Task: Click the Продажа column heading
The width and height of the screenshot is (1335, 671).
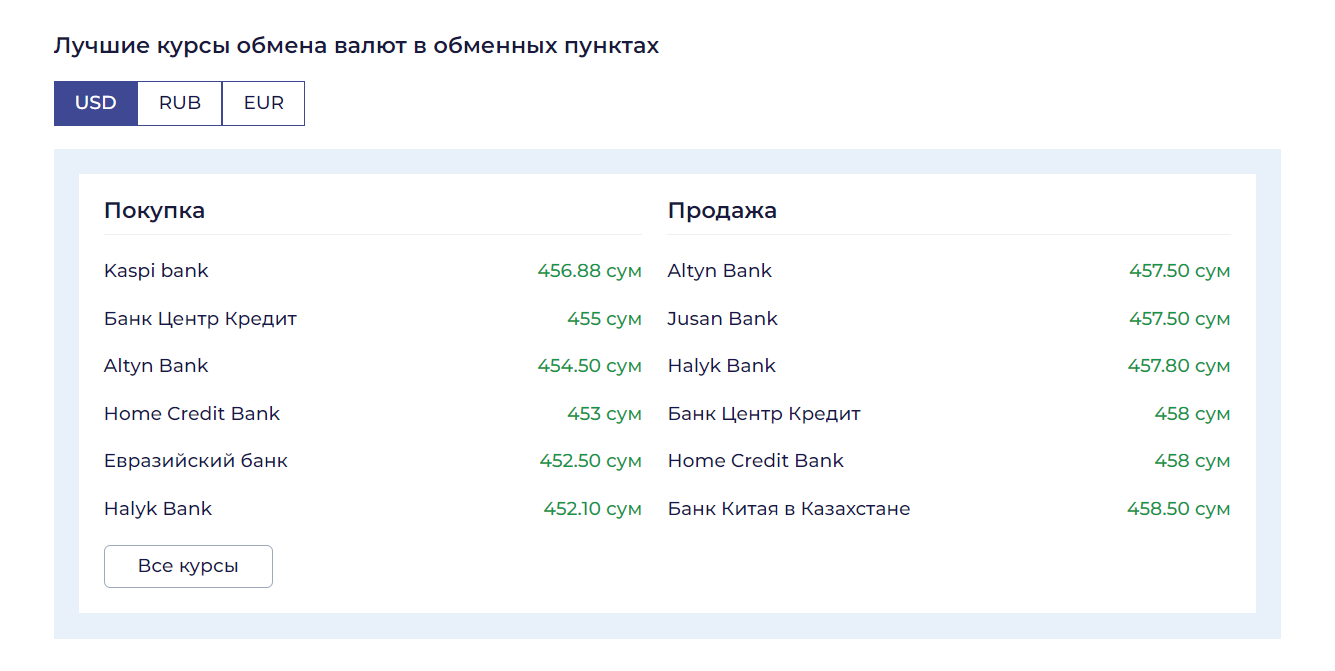Action: coord(722,211)
